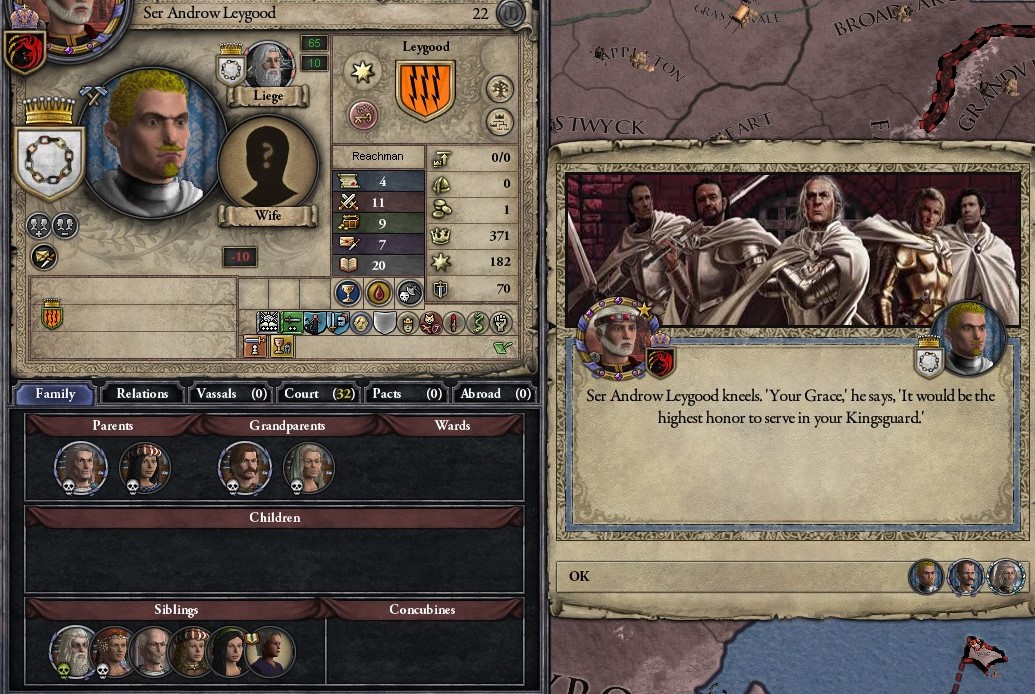Click the crown realm tree icon
This screenshot has height=694, width=1035.
click(x=500, y=121)
